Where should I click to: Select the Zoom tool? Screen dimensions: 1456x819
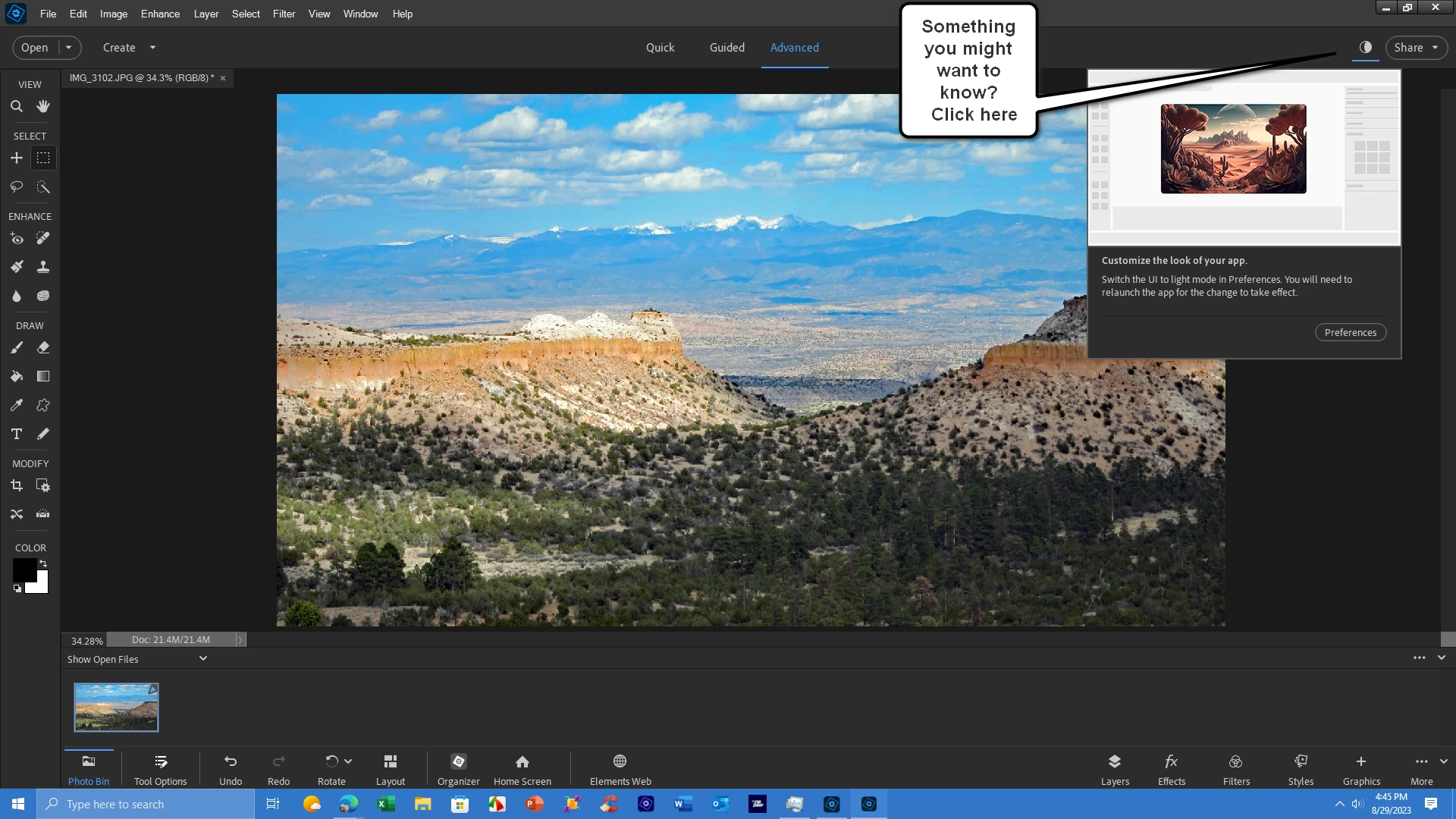pos(16,106)
